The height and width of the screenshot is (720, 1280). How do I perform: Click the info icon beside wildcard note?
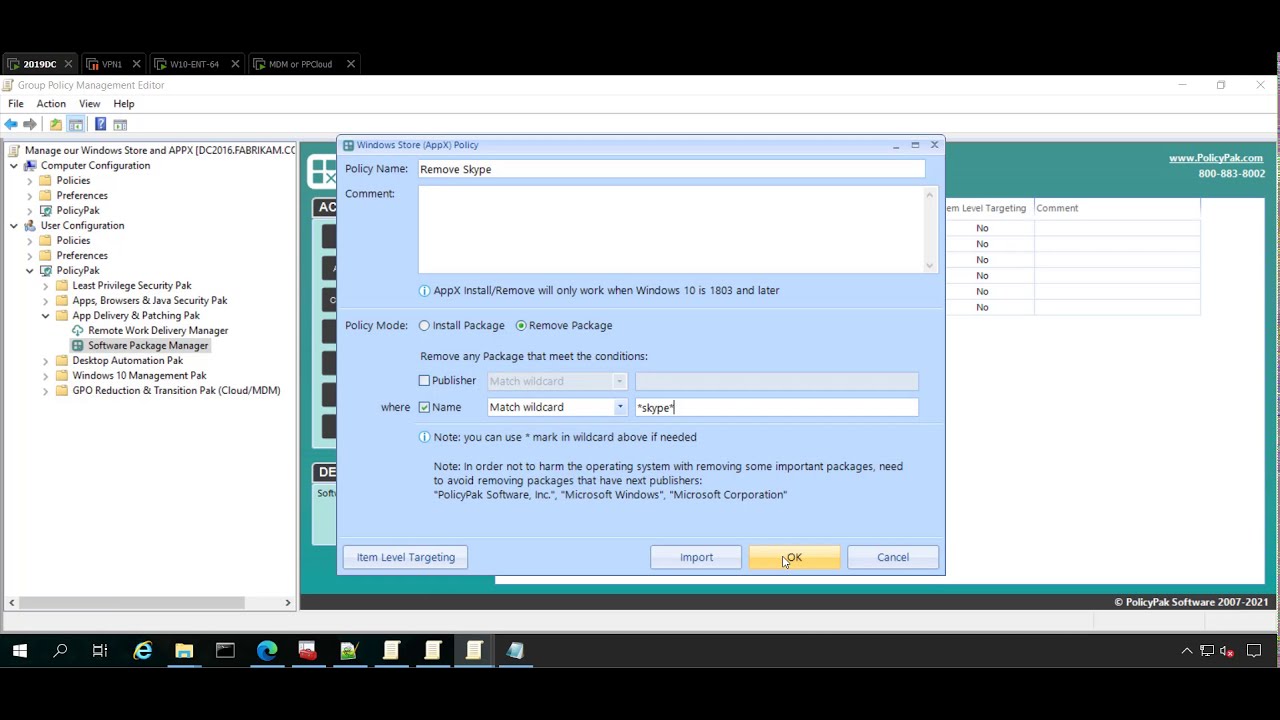[x=424, y=437]
